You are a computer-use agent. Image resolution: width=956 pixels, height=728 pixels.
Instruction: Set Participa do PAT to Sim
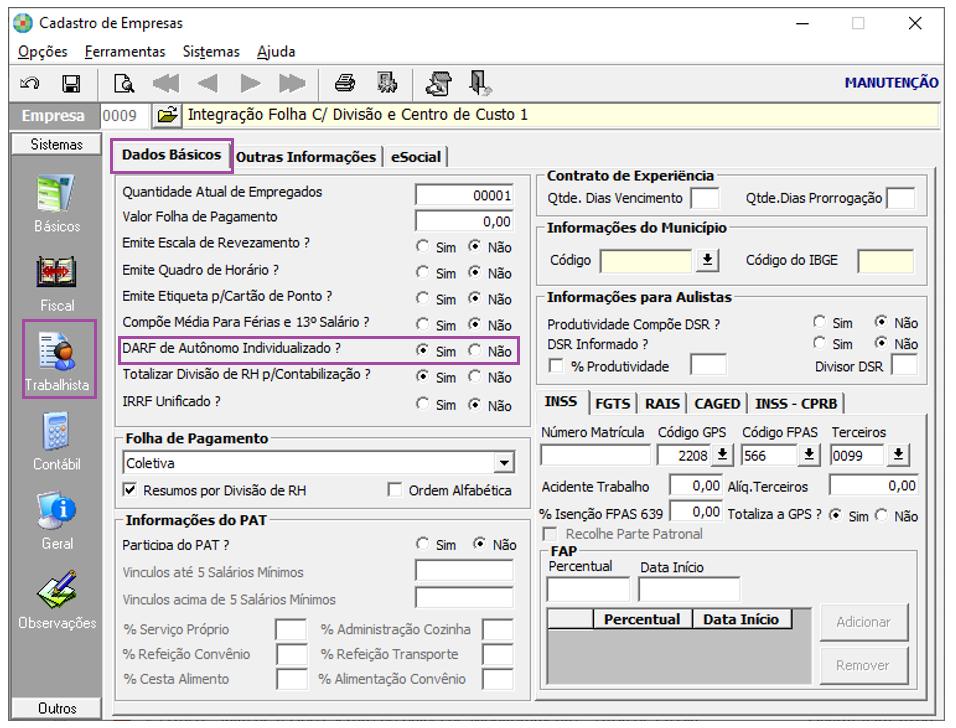pos(422,543)
